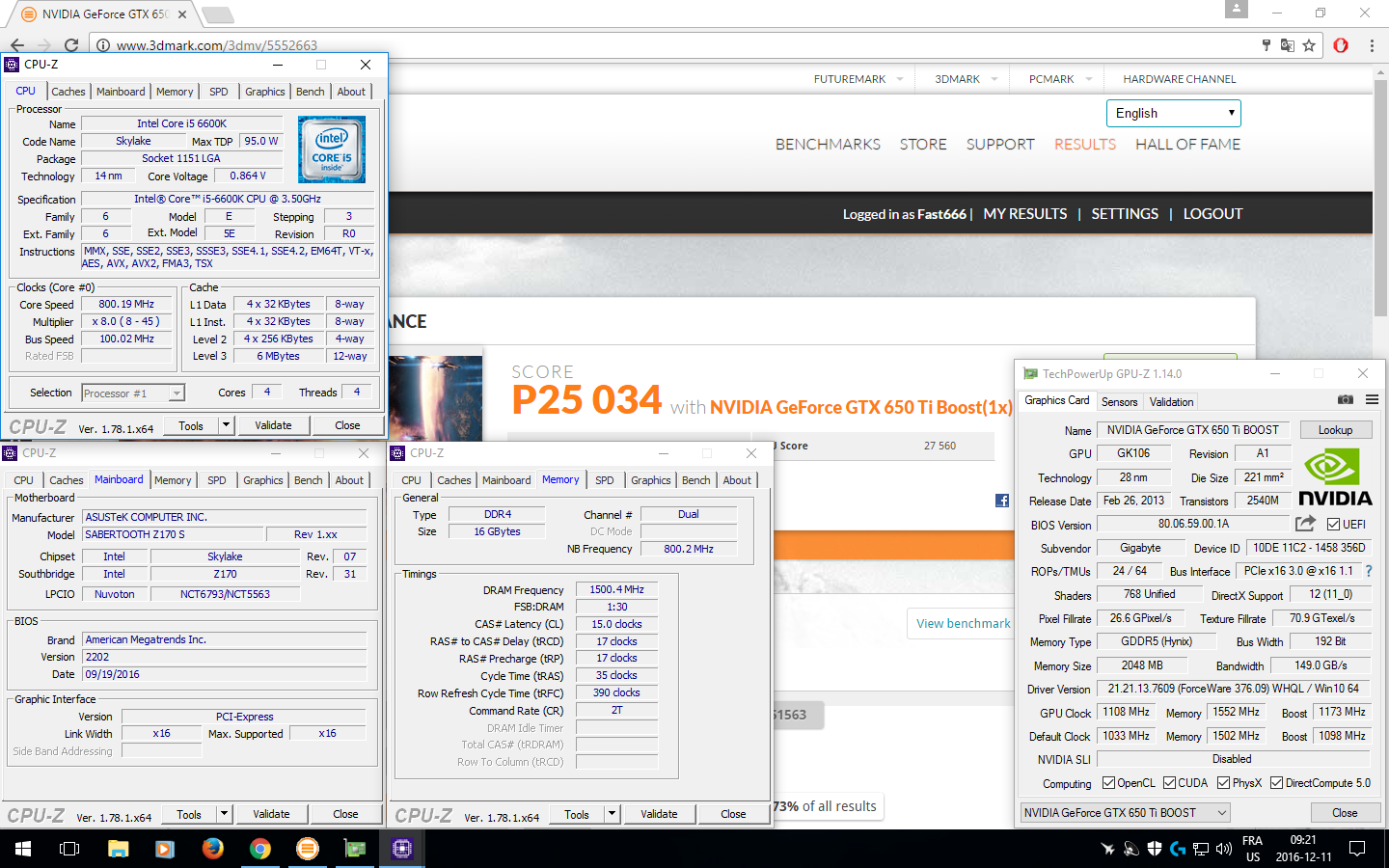Open Google Chrome from the taskbar
Viewport: 1389px width, 868px height.
coord(259,849)
